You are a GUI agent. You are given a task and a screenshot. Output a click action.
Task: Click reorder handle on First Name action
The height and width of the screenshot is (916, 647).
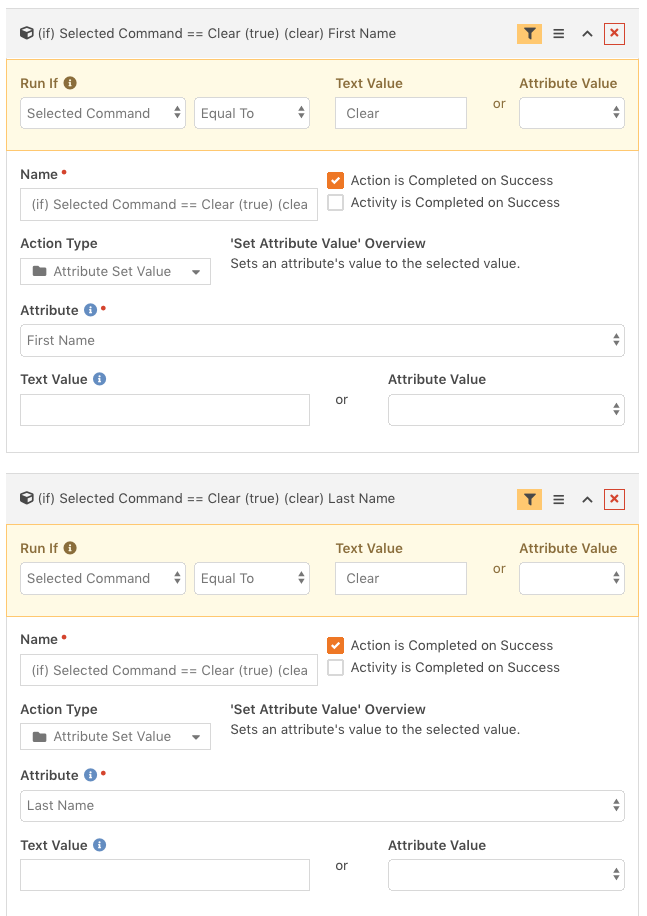pos(559,34)
